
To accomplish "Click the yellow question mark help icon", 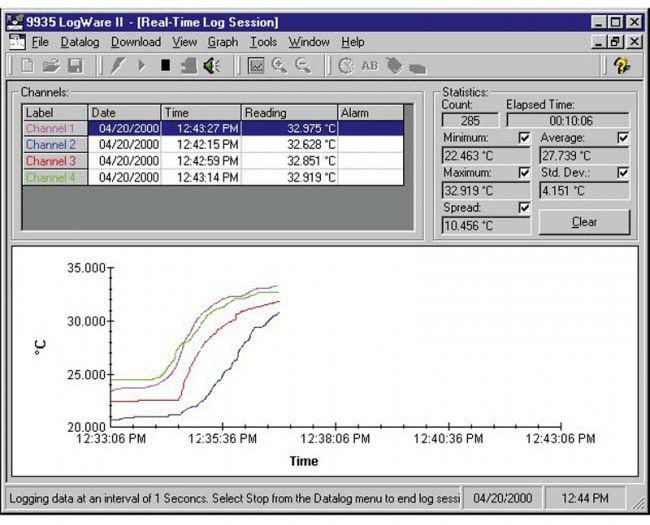I will click(621, 66).
